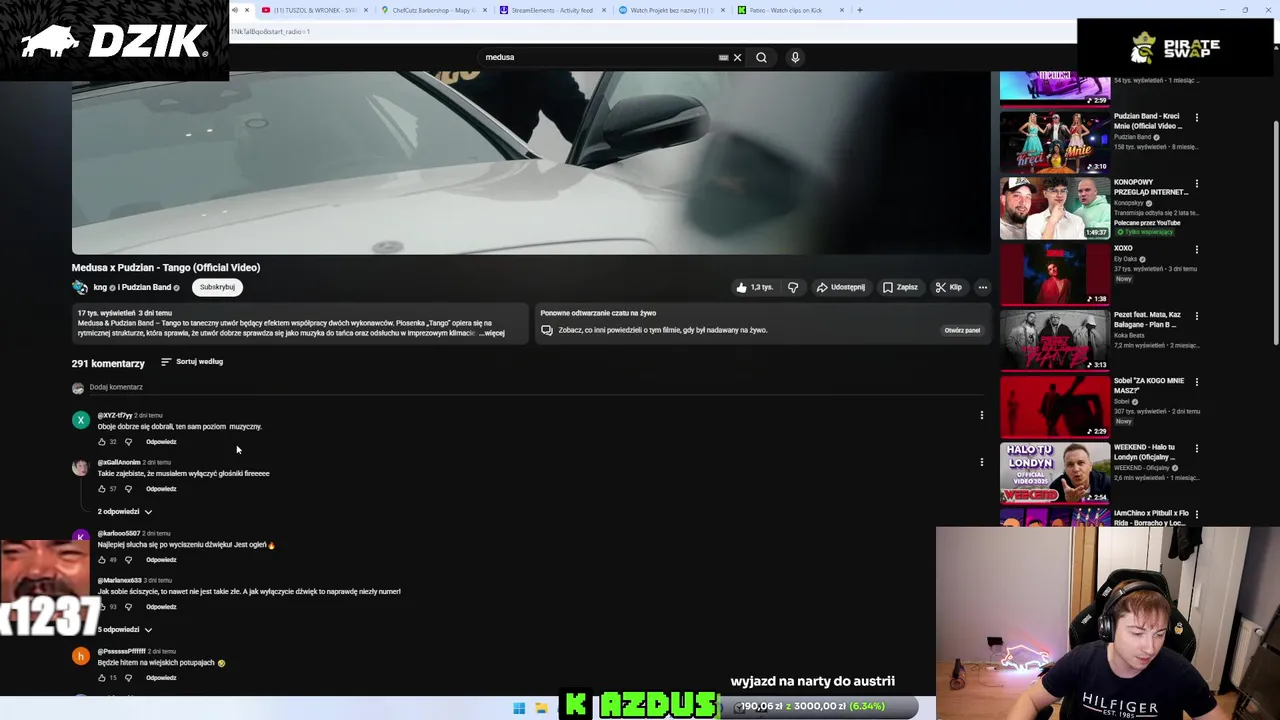Expand the 5 odpowiedzi replies

click(124, 630)
